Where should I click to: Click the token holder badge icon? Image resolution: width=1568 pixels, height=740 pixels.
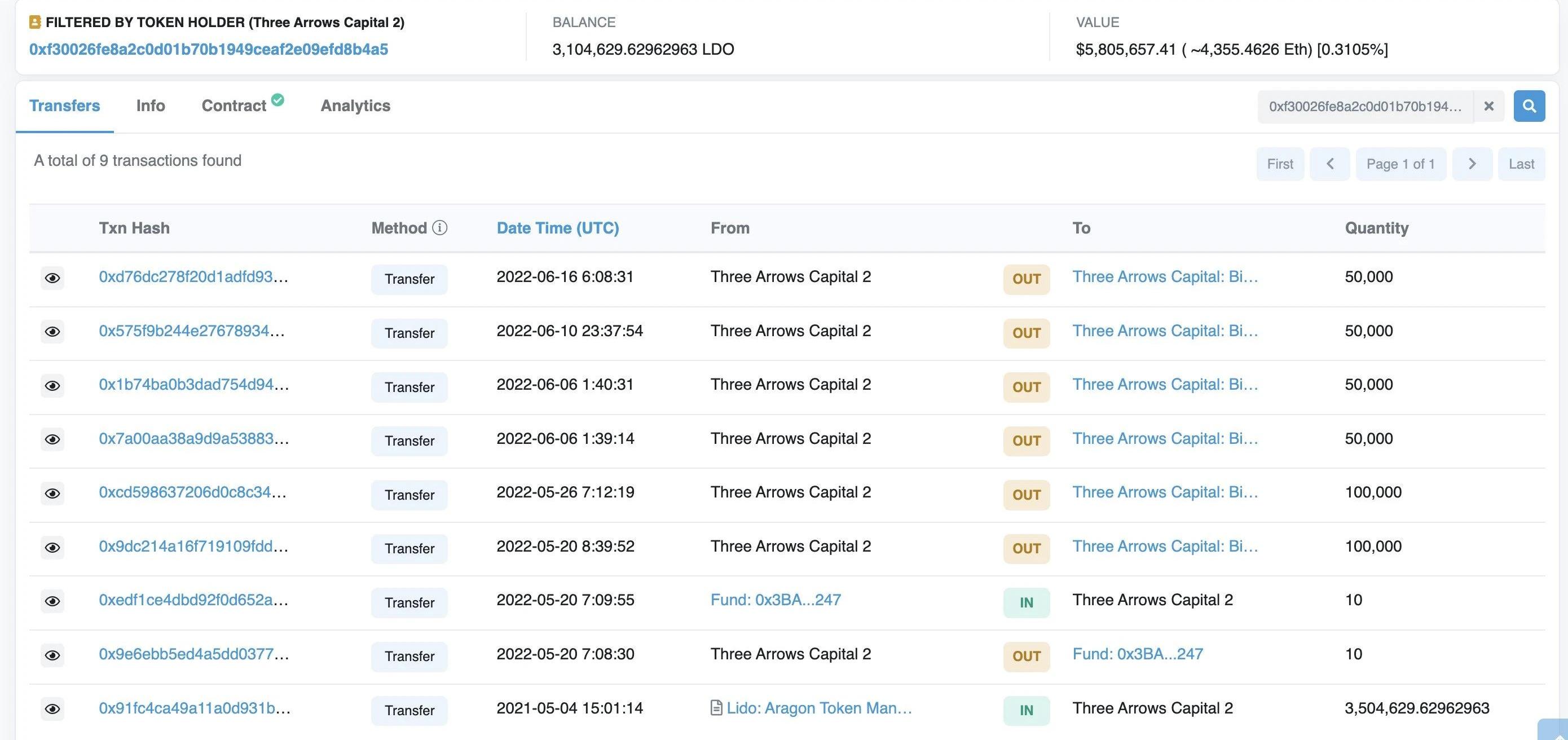[x=35, y=23]
